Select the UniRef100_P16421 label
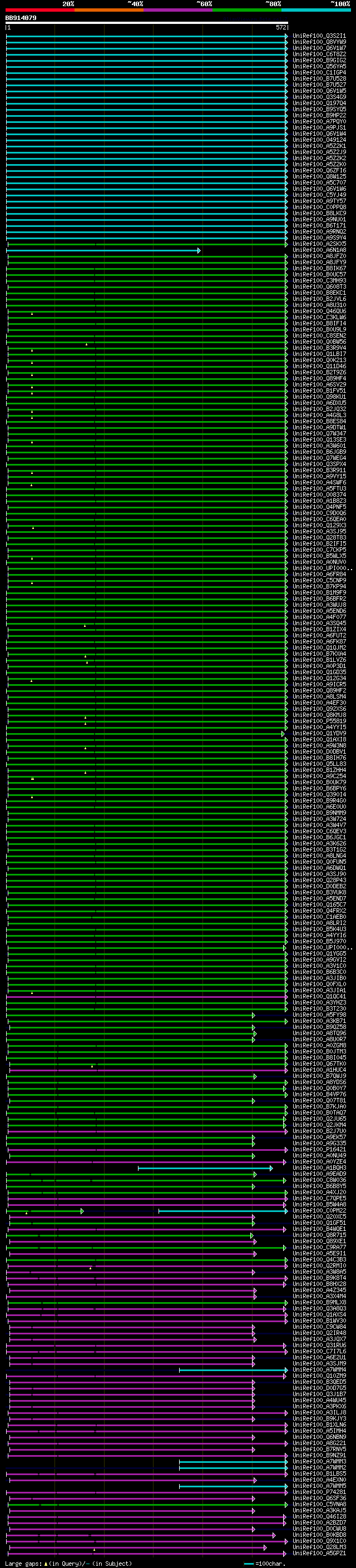The height and width of the screenshot is (1568, 356). tap(319, 1149)
